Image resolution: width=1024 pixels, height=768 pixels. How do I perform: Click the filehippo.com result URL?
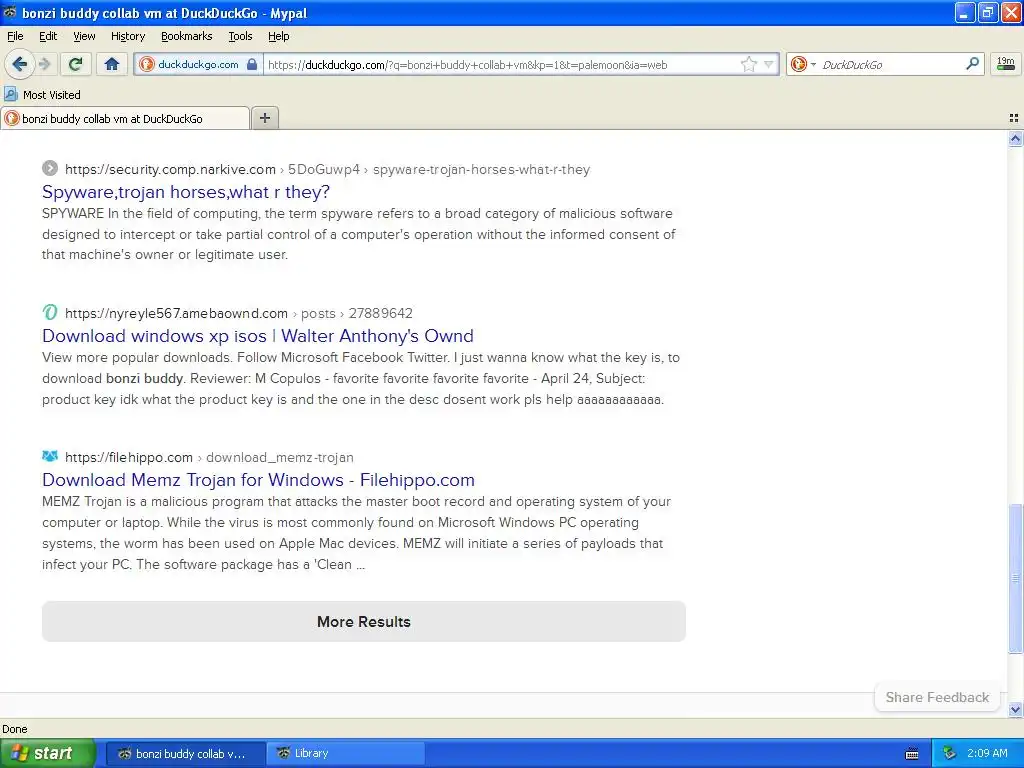coord(129,457)
